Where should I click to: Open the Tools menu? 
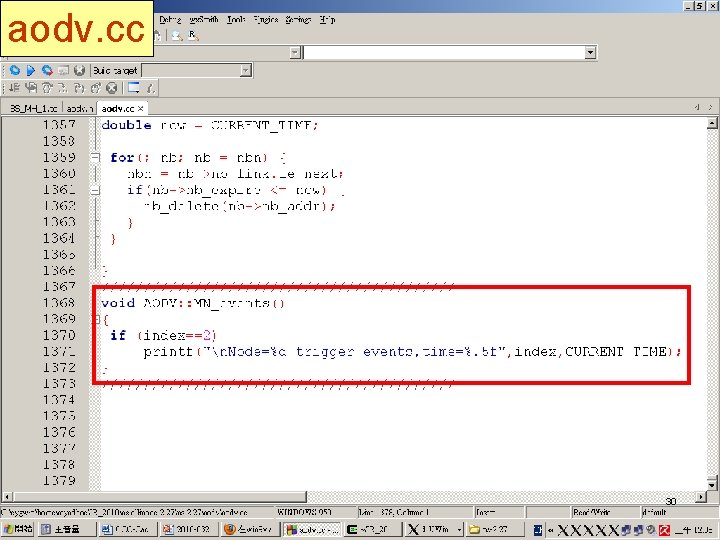[236, 19]
